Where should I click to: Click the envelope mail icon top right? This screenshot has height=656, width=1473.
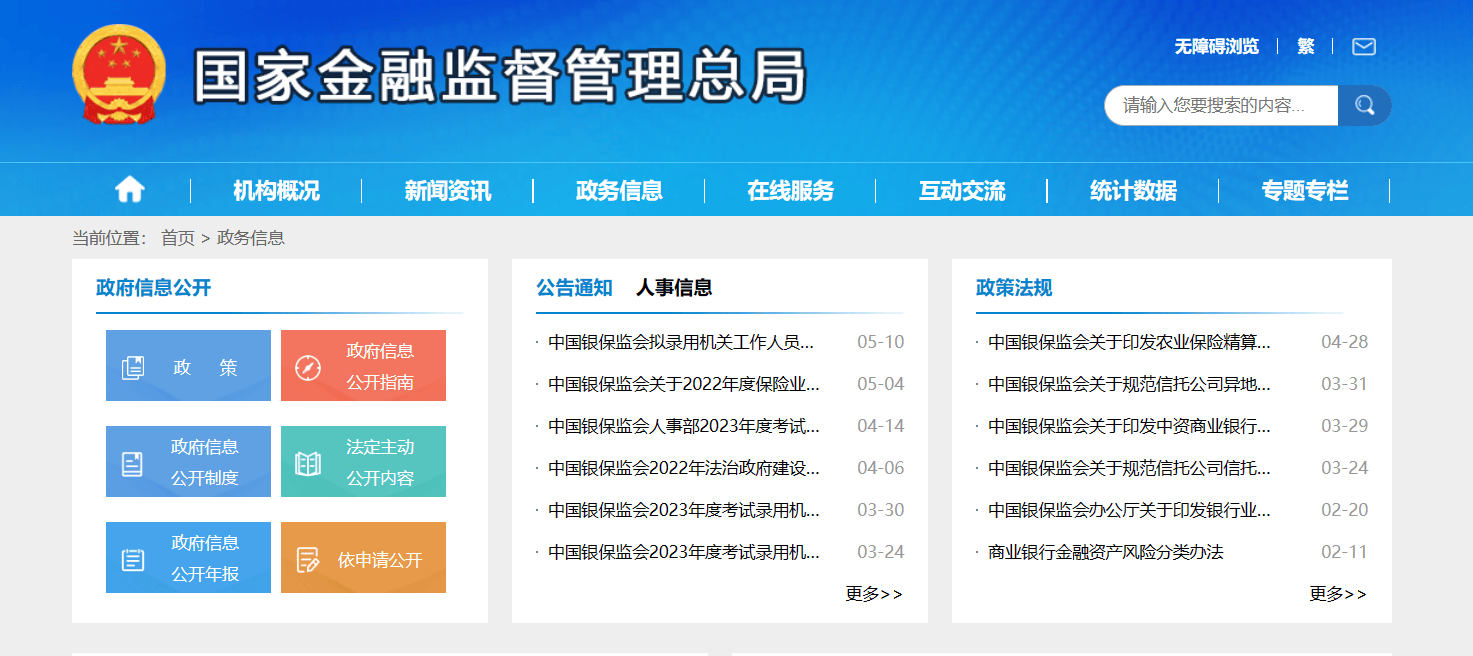[x=1363, y=46]
